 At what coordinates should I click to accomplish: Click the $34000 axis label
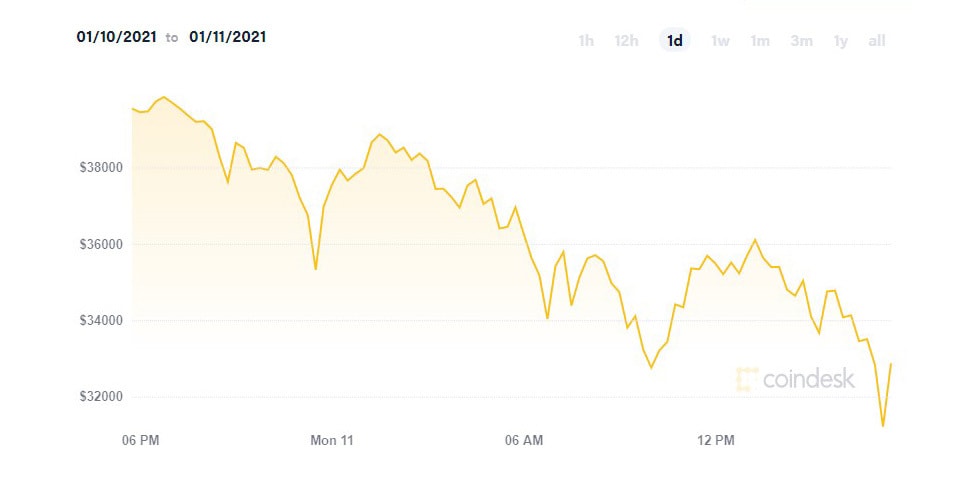101,320
